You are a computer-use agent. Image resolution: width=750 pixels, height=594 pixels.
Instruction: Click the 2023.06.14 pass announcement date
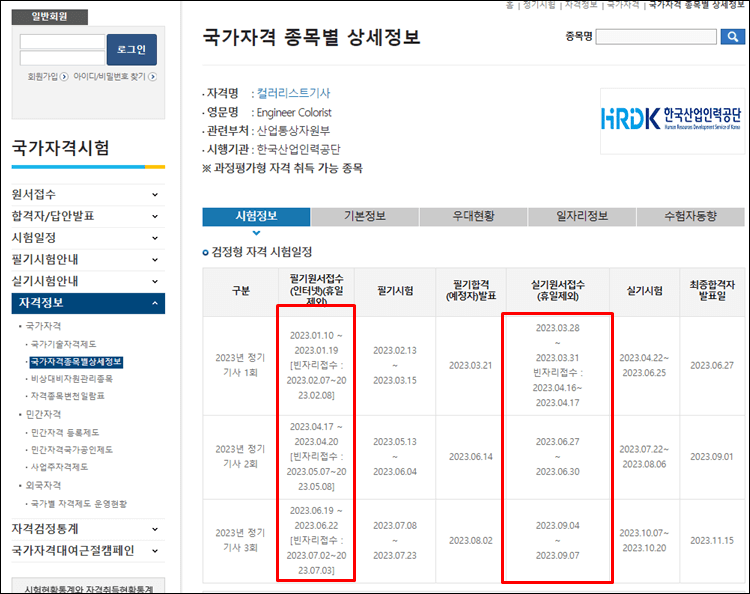[471, 457]
